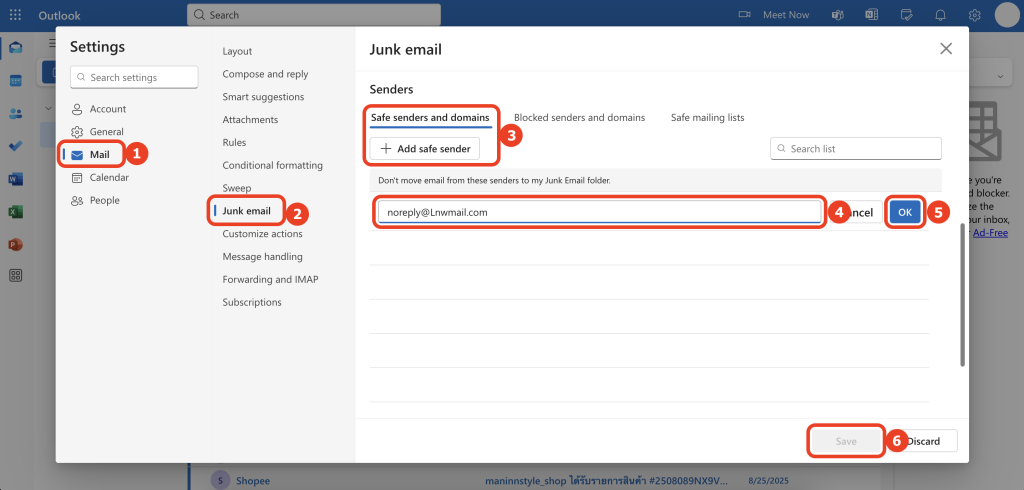Open the settings gear icon in header
Viewport: 1024px width, 490px height.
(x=974, y=15)
